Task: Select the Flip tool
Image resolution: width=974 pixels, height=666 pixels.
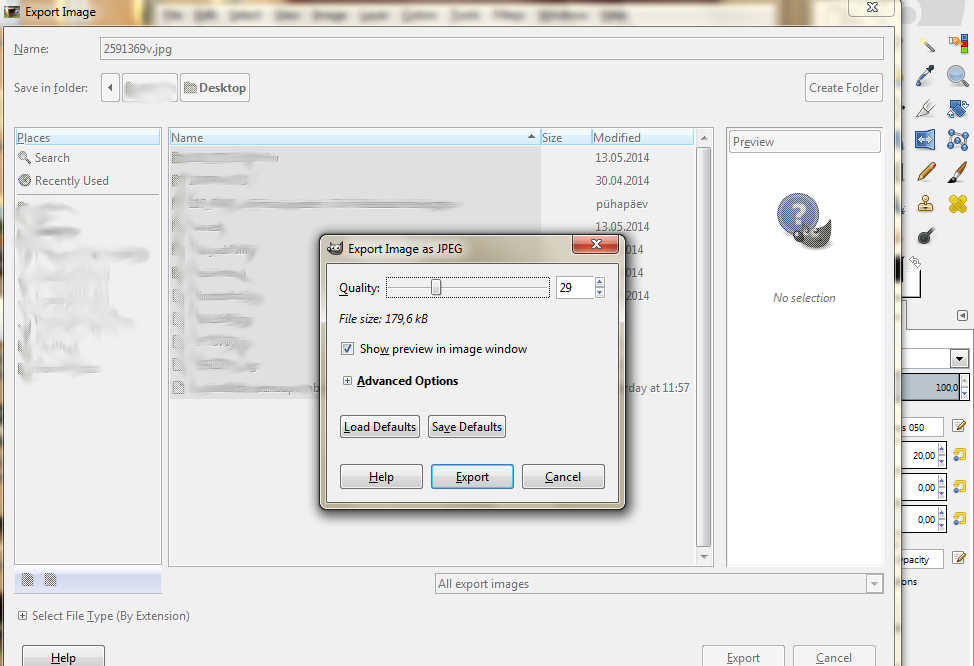Action: coord(925,140)
